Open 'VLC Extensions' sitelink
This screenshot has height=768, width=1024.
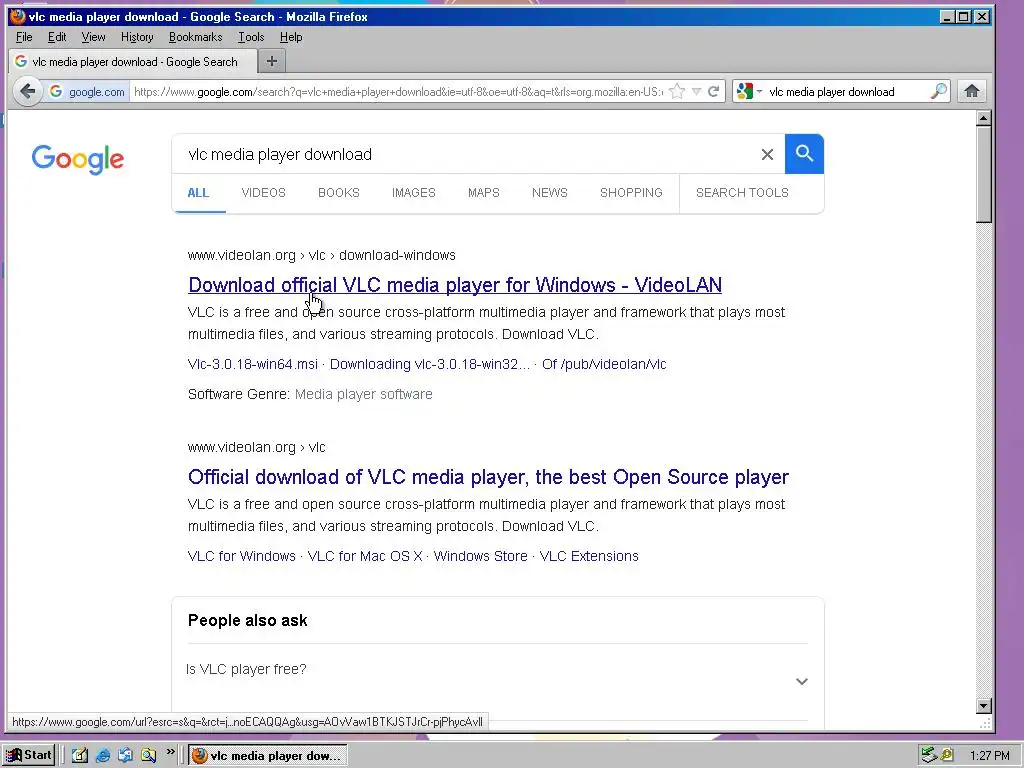(589, 556)
